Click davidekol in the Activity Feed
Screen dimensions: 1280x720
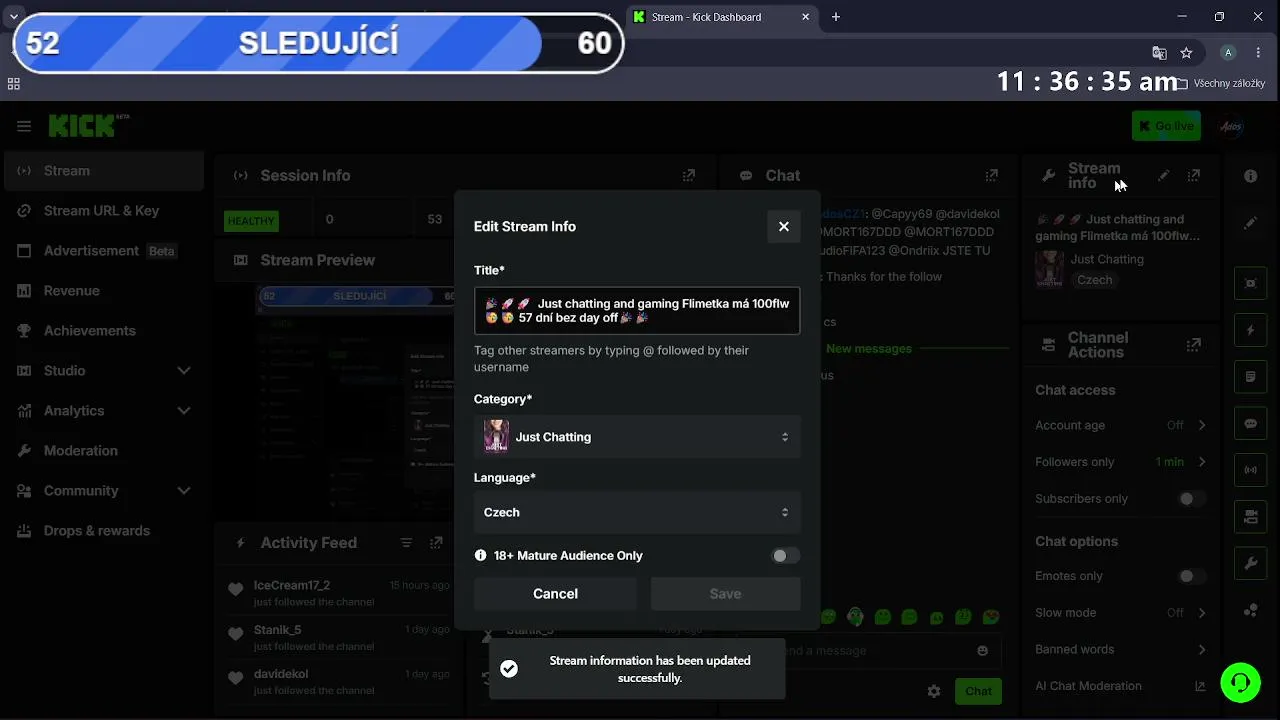[x=281, y=674]
